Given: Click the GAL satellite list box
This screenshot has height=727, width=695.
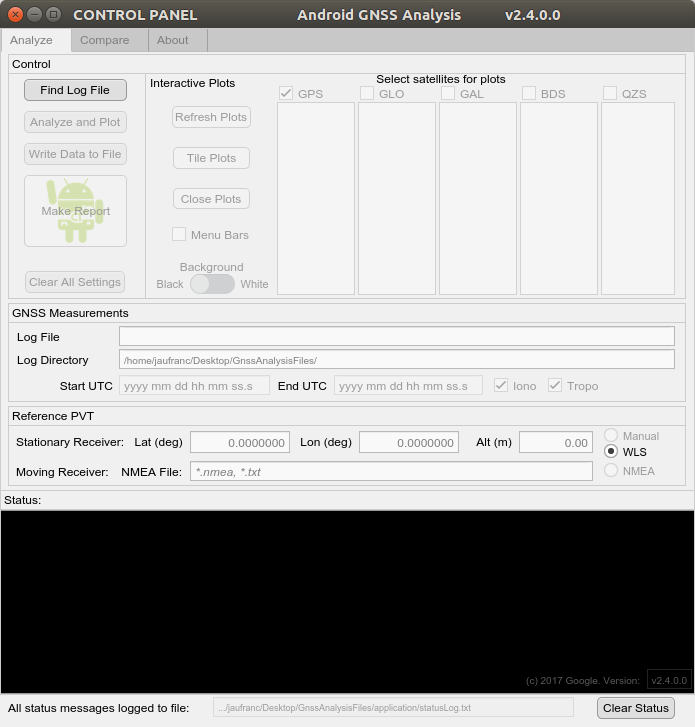Looking at the screenshot, I should (x=478, y=198).
